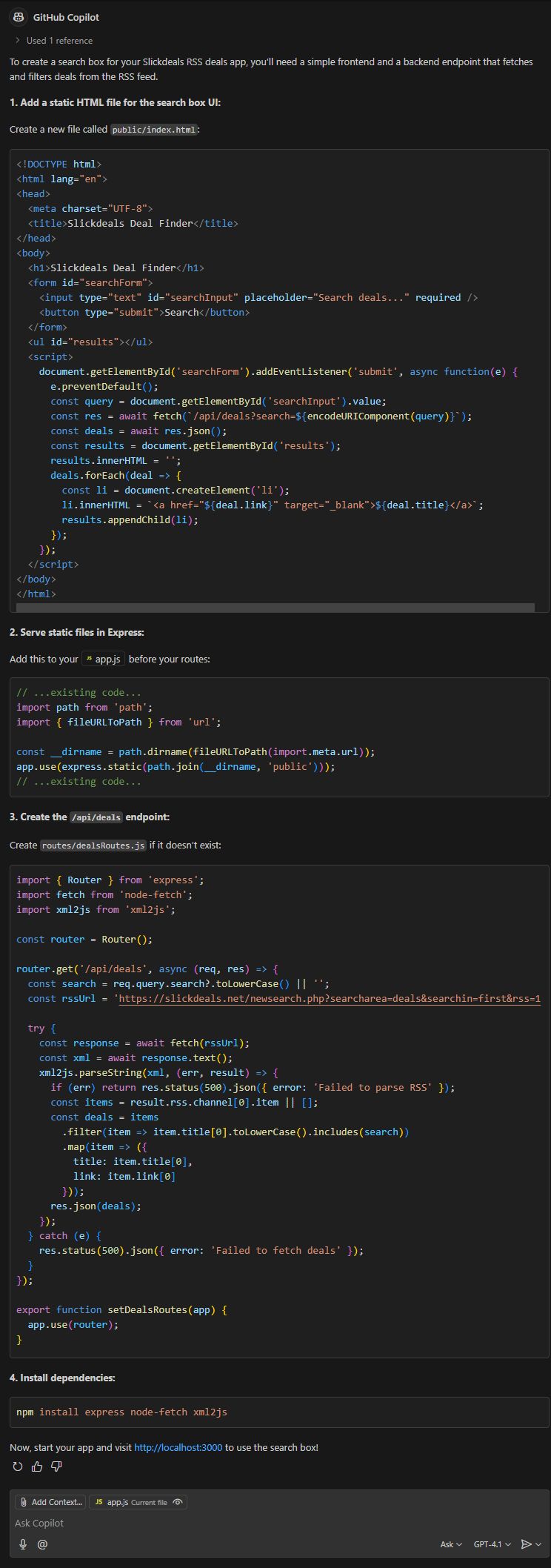Open the http://localhost:3000 link
Image resolution: width=551 pixels, height=1568 pixels.
tap(177, 1446)
